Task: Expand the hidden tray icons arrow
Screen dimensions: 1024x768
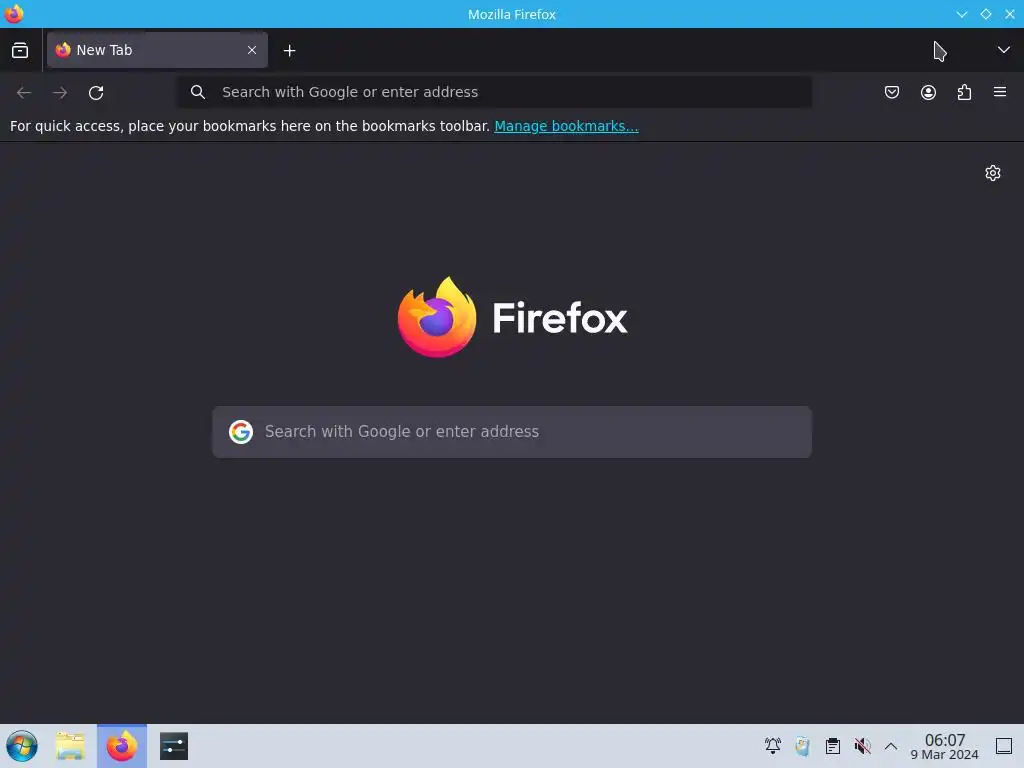Action: tap(891, 746)
